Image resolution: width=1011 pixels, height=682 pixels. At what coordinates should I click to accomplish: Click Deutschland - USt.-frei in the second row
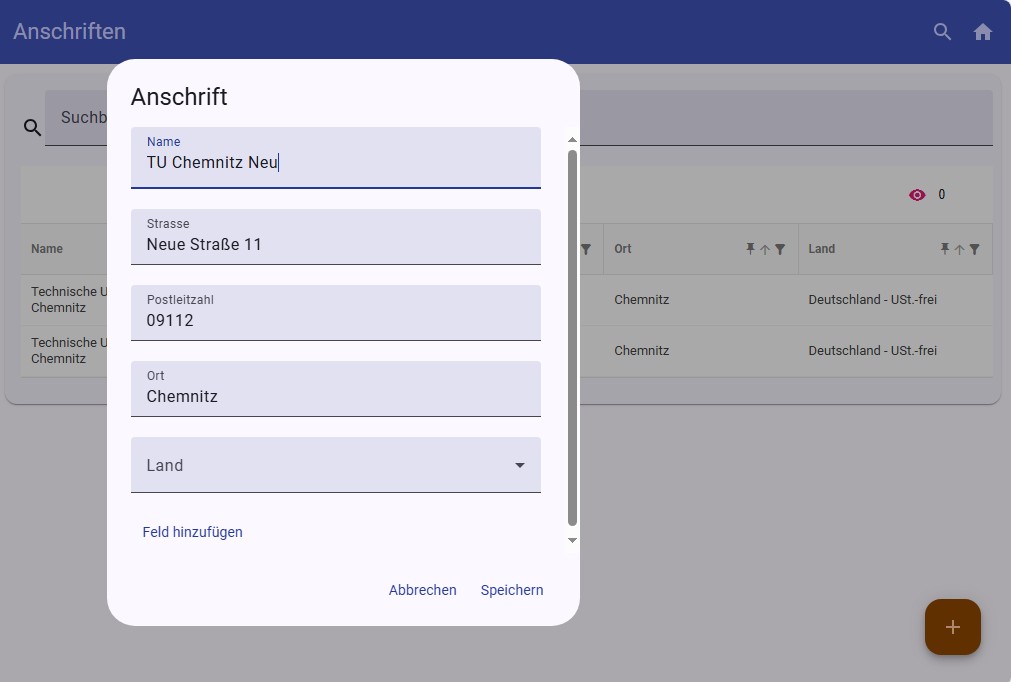872,351
